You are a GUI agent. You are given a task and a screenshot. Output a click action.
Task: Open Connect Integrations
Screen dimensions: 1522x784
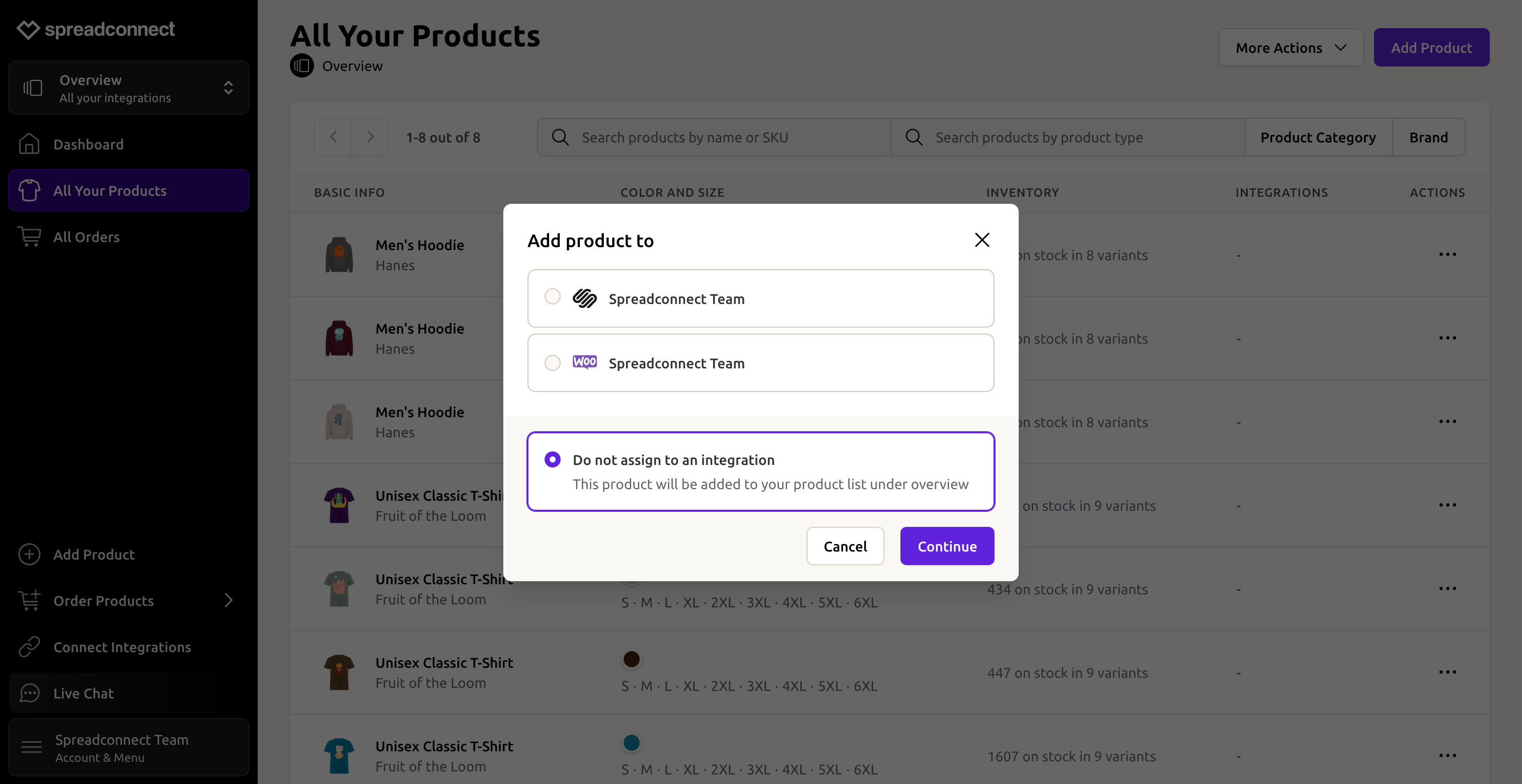point(129,647)
